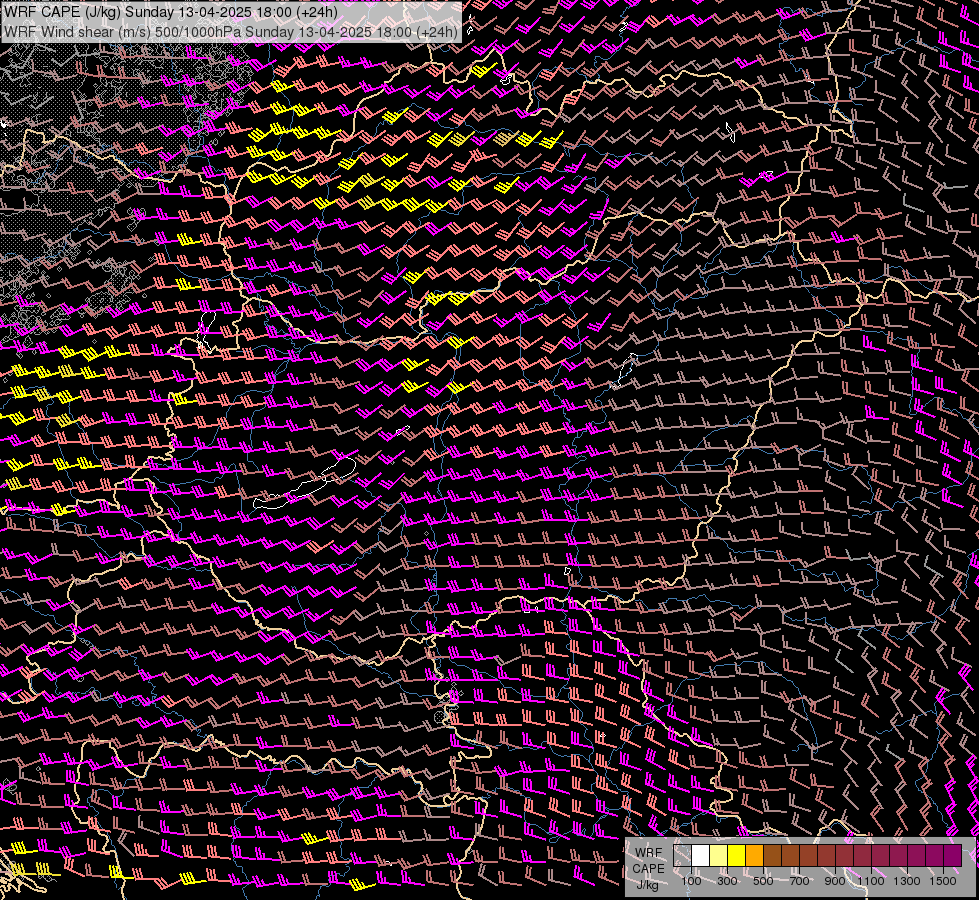Click the 'WRF Wind shear (m/s) 500/1000hPa' title line
The height and width of the screenshot is (900, 979).
pos(231,32)
